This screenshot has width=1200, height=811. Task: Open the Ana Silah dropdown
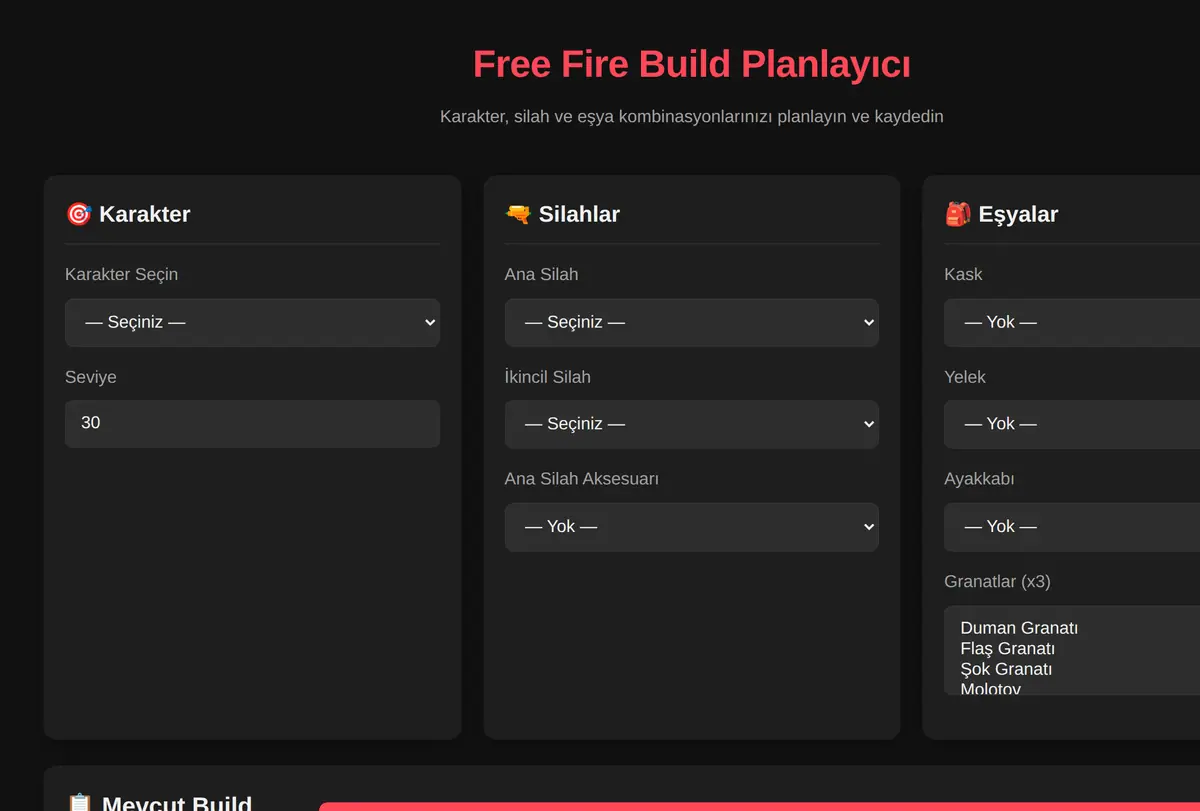pos(691,322)
